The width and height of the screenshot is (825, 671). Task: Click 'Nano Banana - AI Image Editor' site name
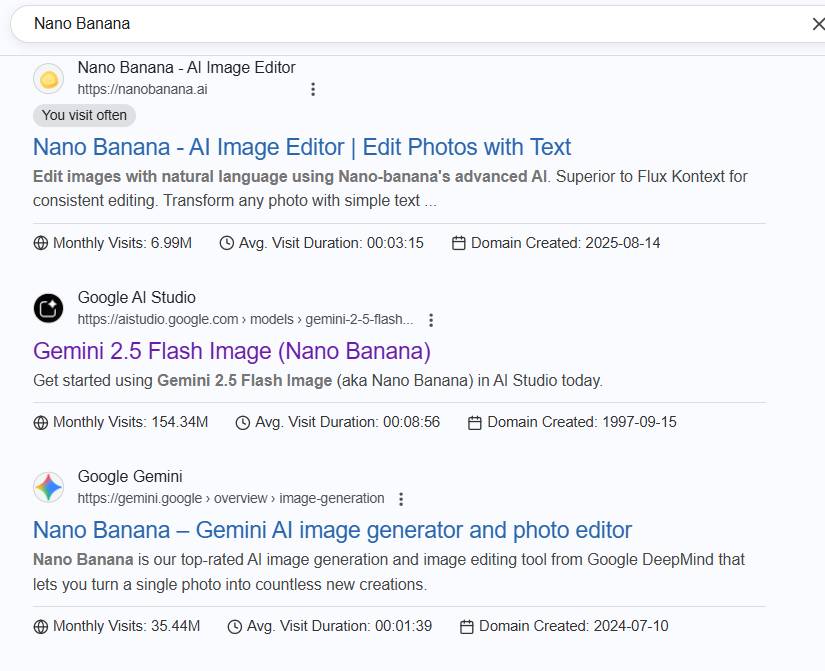coord(186,68)
